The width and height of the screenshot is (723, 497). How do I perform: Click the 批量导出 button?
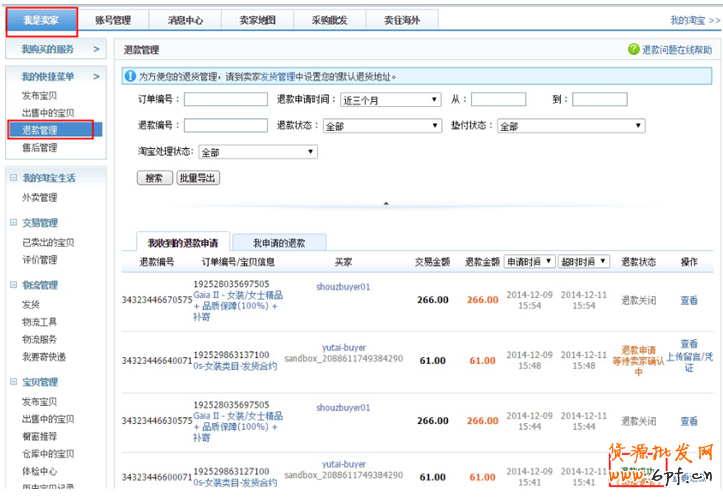[x=197, y=178]
